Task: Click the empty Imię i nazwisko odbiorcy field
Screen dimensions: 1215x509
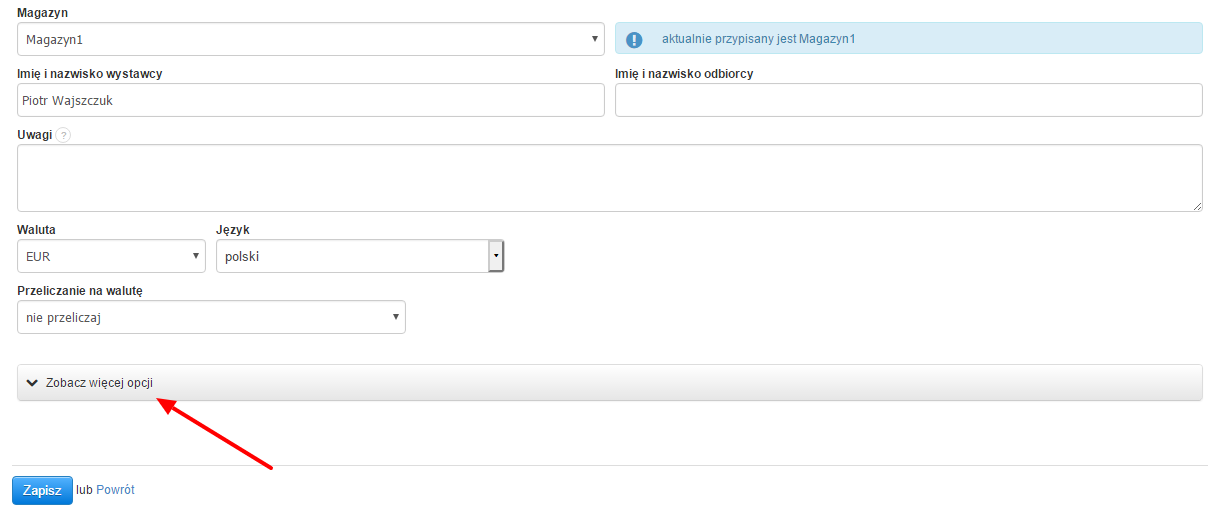Action: click(x=908, y=100)
